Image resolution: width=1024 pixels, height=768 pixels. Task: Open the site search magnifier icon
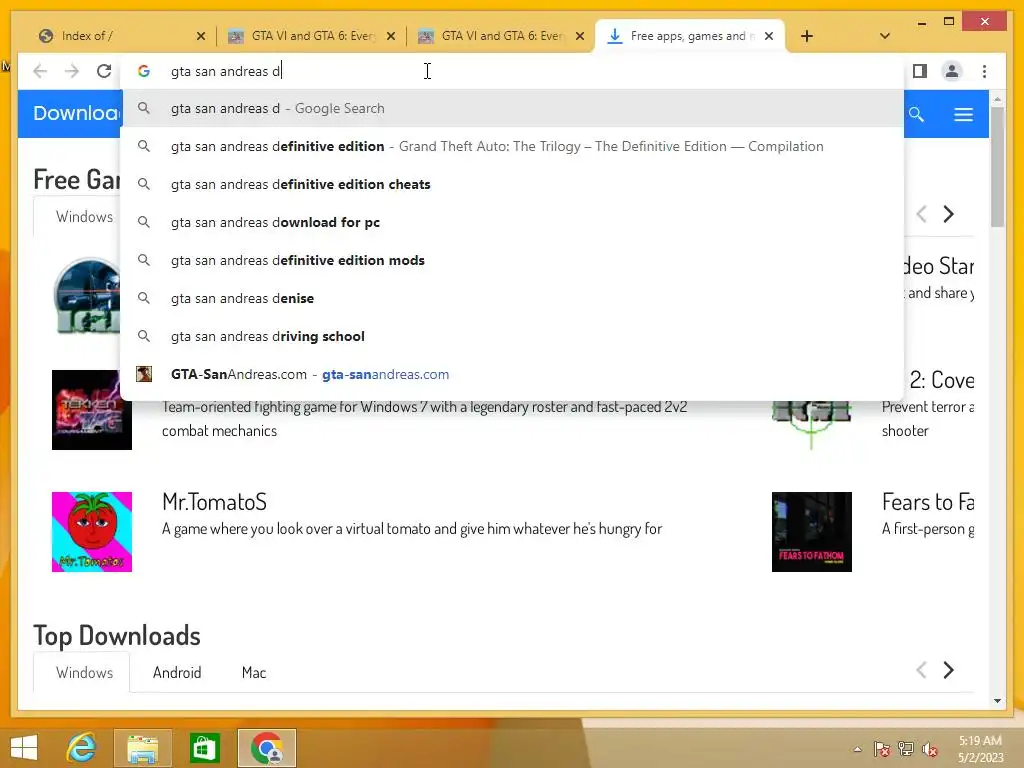[x=916, y=114]
